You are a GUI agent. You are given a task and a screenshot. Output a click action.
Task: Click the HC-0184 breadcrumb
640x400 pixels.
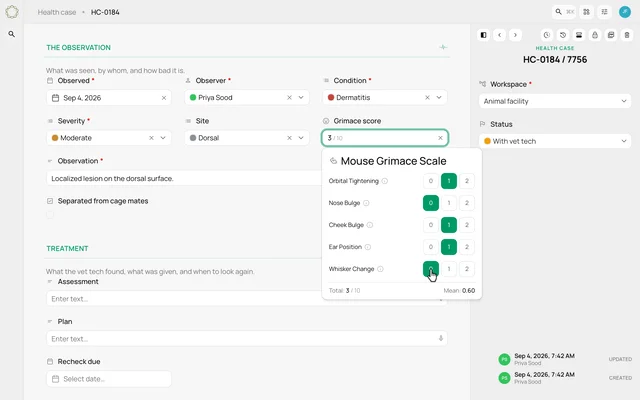click(105, 12)
